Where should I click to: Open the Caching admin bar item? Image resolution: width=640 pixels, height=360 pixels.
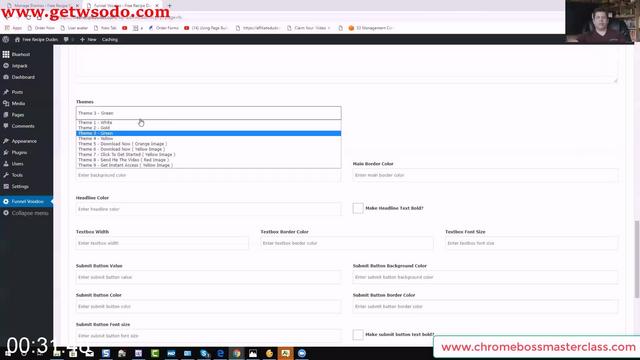[110, 40]
